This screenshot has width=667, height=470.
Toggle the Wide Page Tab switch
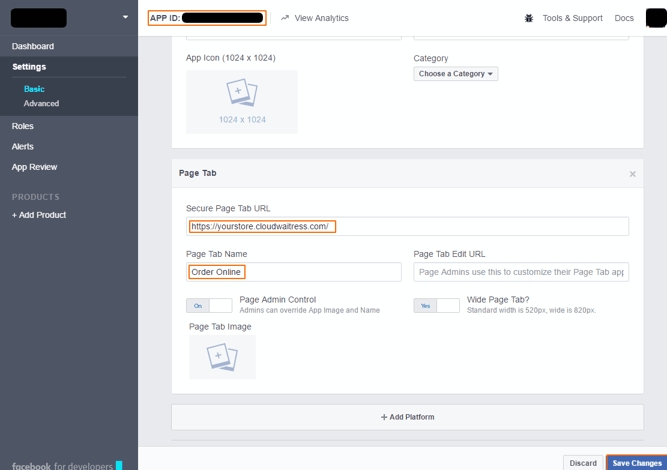coord(436,305)
